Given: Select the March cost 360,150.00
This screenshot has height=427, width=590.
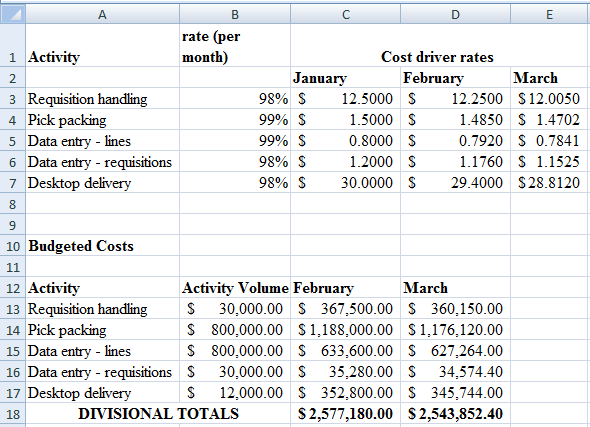Looking at the screenshot, I should pos(455,309).
